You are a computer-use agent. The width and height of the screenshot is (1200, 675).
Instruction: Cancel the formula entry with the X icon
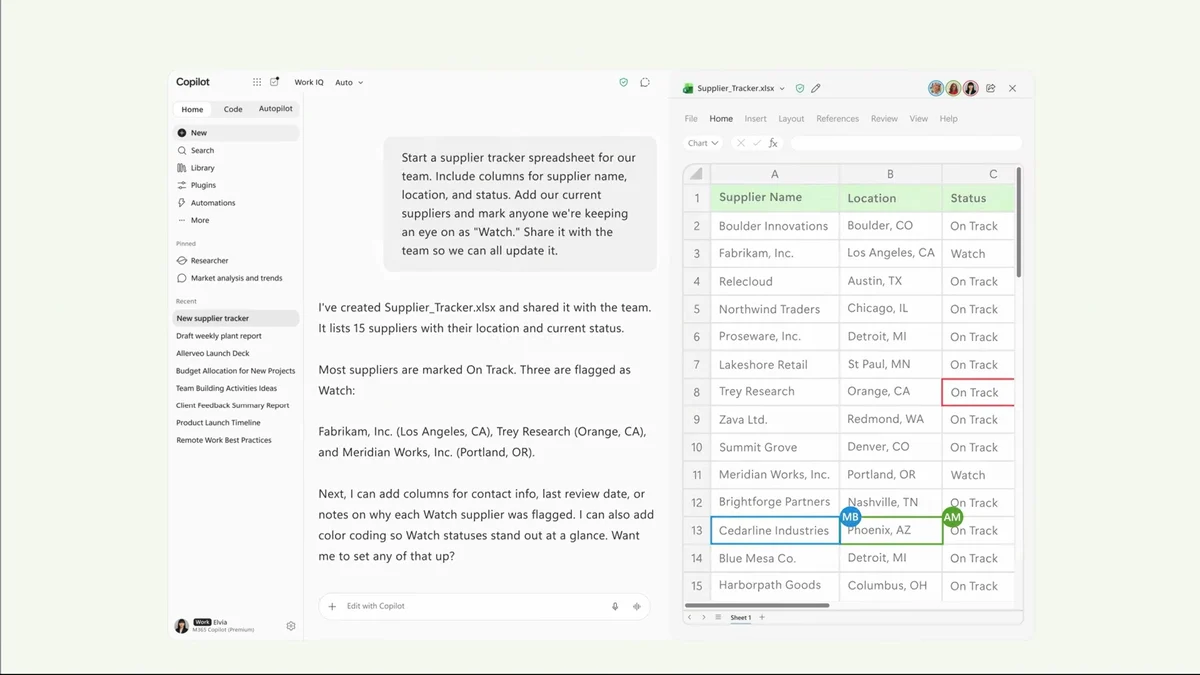coord(741,143)
